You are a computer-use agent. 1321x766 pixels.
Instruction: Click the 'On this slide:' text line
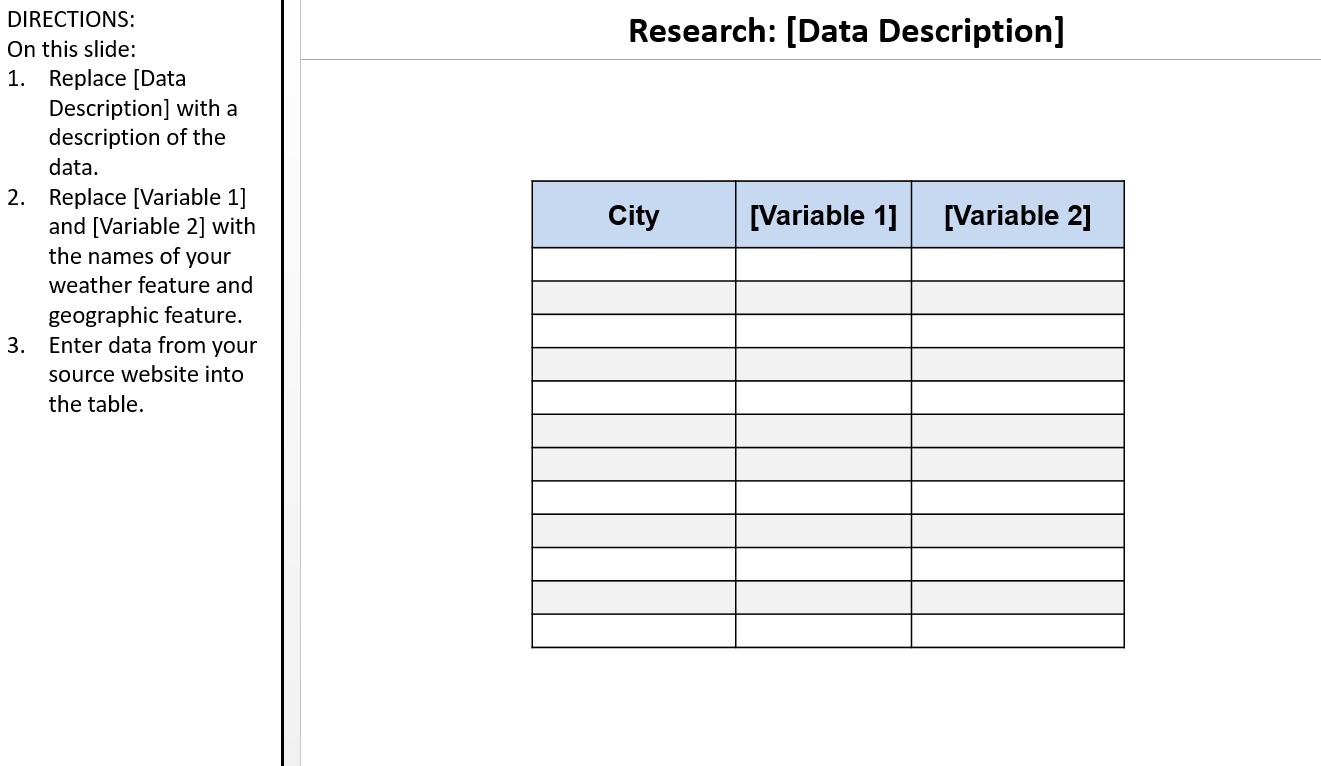(72, 49)
